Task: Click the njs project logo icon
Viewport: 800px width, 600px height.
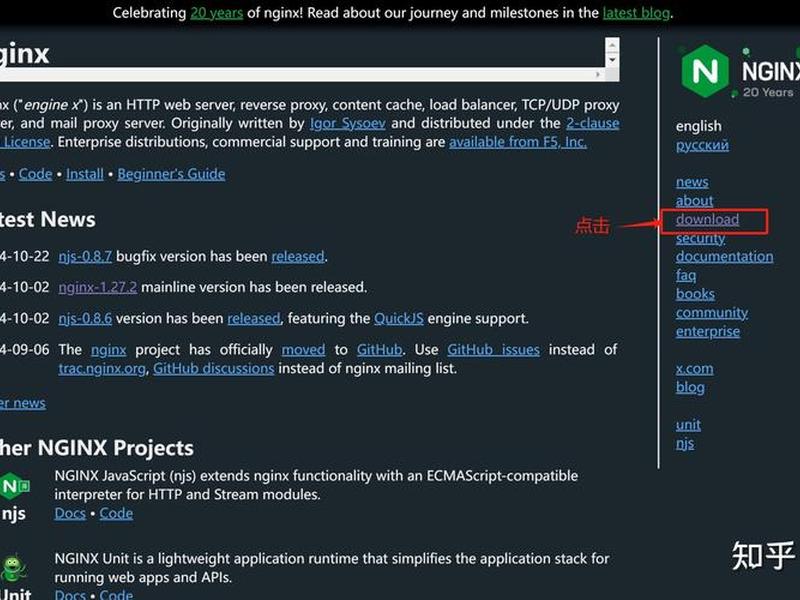Action: tap(15, 486)
